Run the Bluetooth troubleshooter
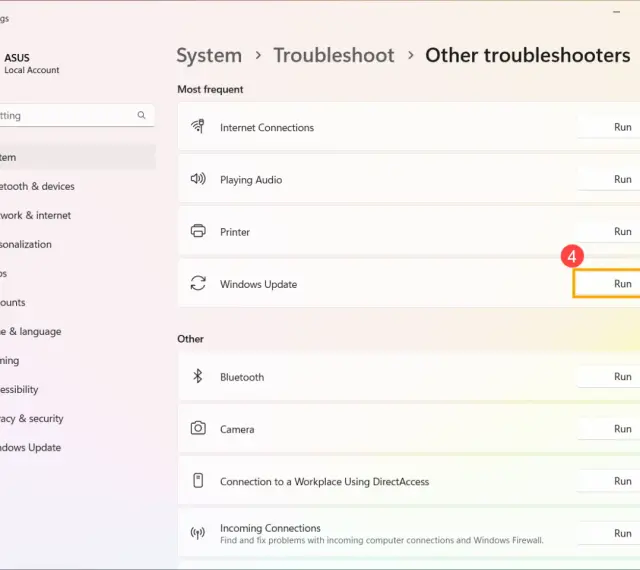The width and height of the screenshot is (640, 570). [x=609, y=376]
